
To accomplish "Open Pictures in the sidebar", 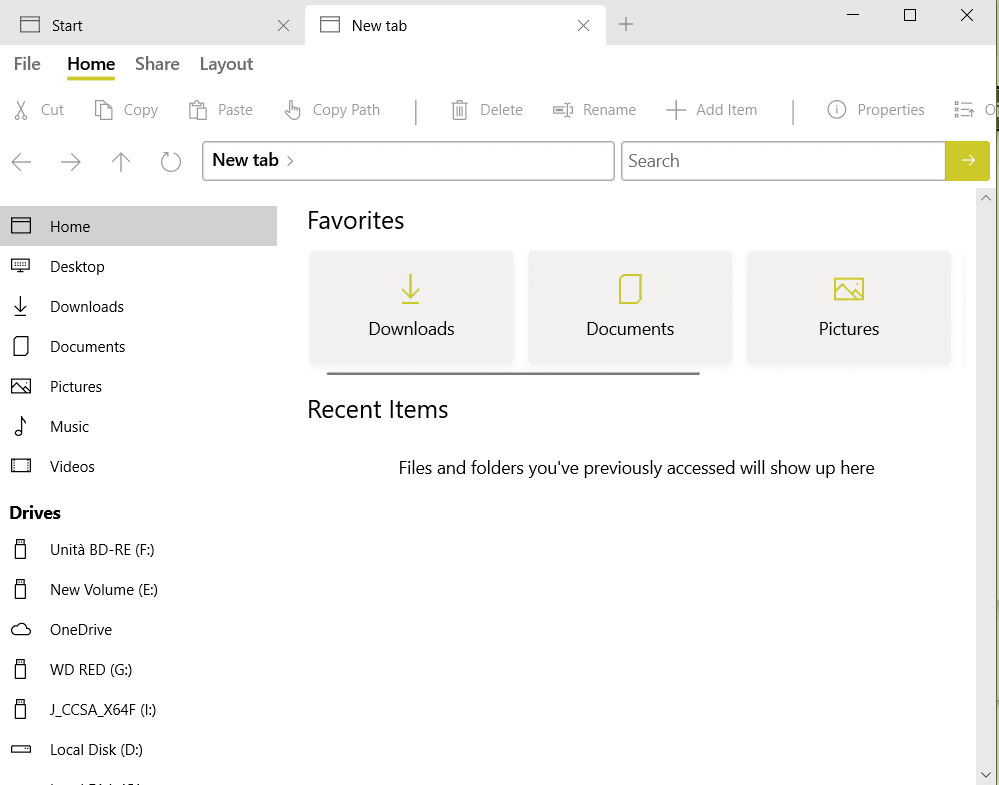I will [x=138, y=387].
